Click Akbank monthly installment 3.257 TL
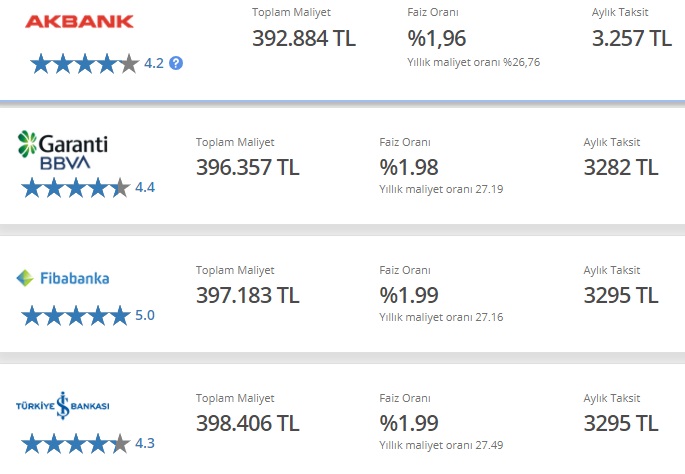 pos(632,38)
